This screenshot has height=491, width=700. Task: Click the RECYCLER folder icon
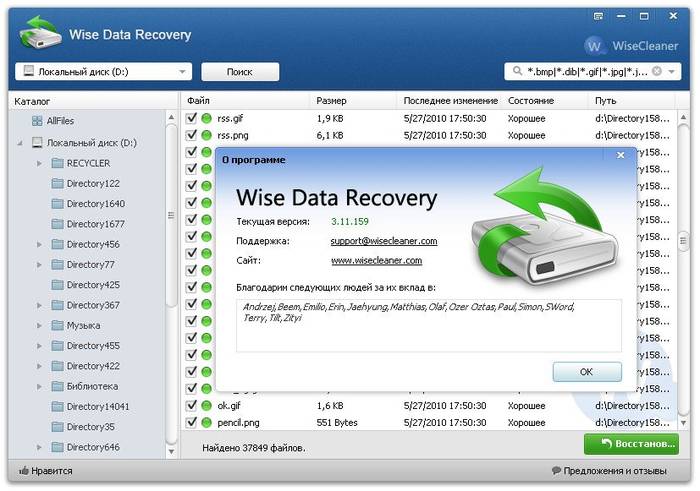[56, 163]
